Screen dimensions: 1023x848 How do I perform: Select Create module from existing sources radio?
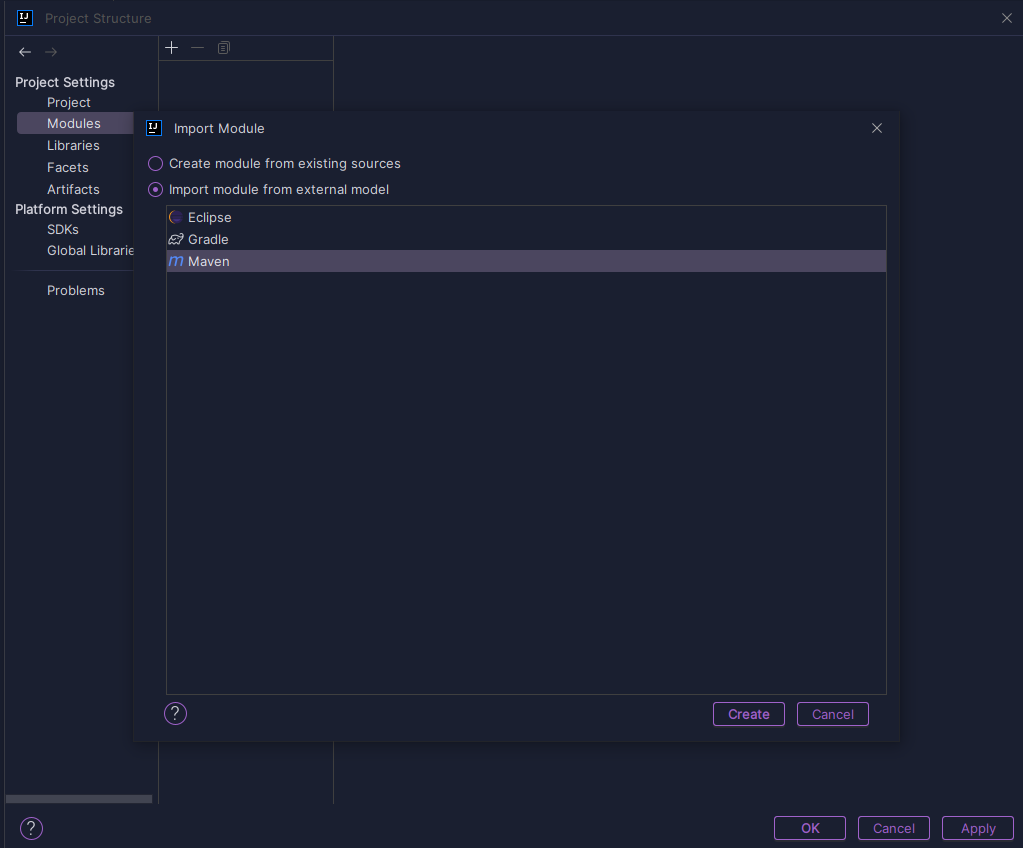coord(155,163)
